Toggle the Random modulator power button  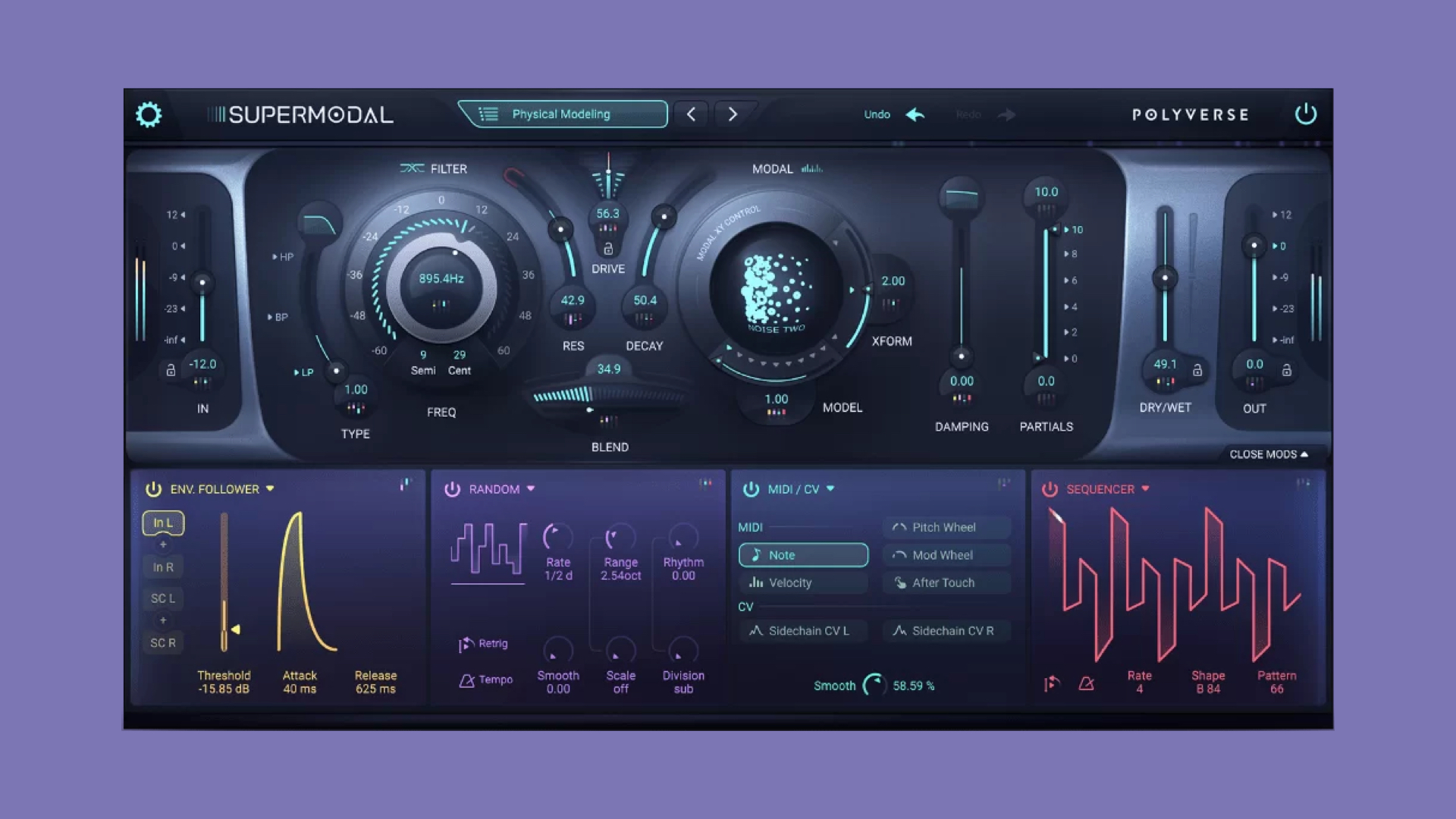pos(452,489)
